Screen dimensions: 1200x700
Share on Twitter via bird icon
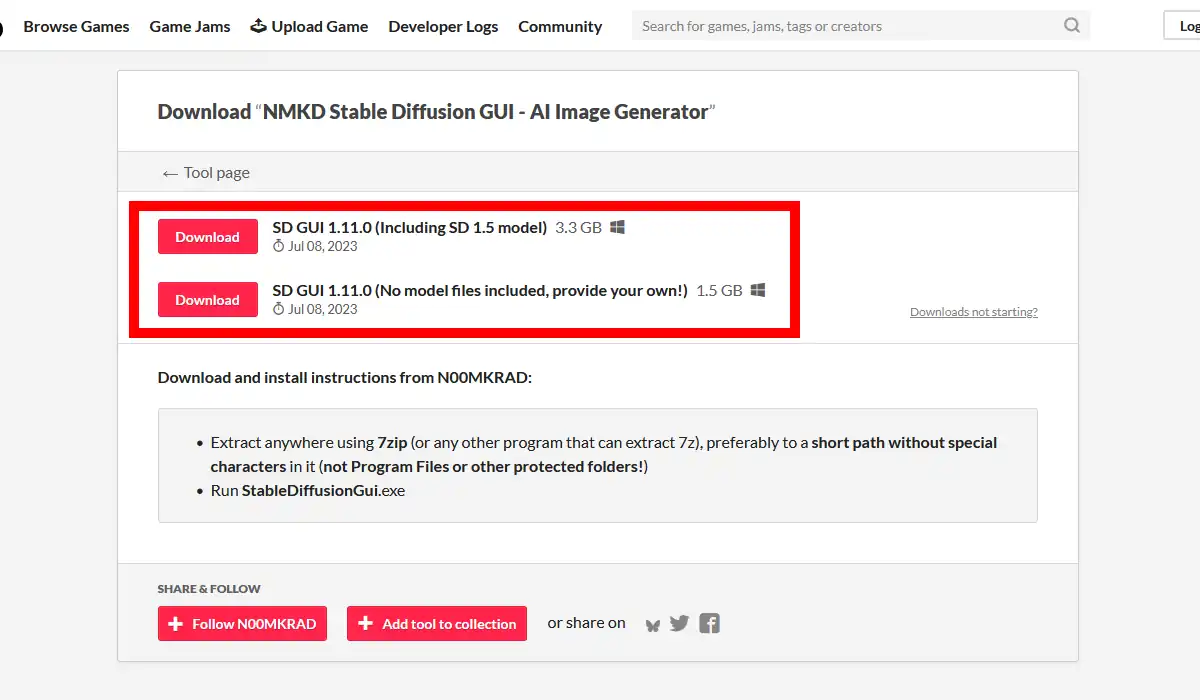pyautogui.click(x=680, y=623)
